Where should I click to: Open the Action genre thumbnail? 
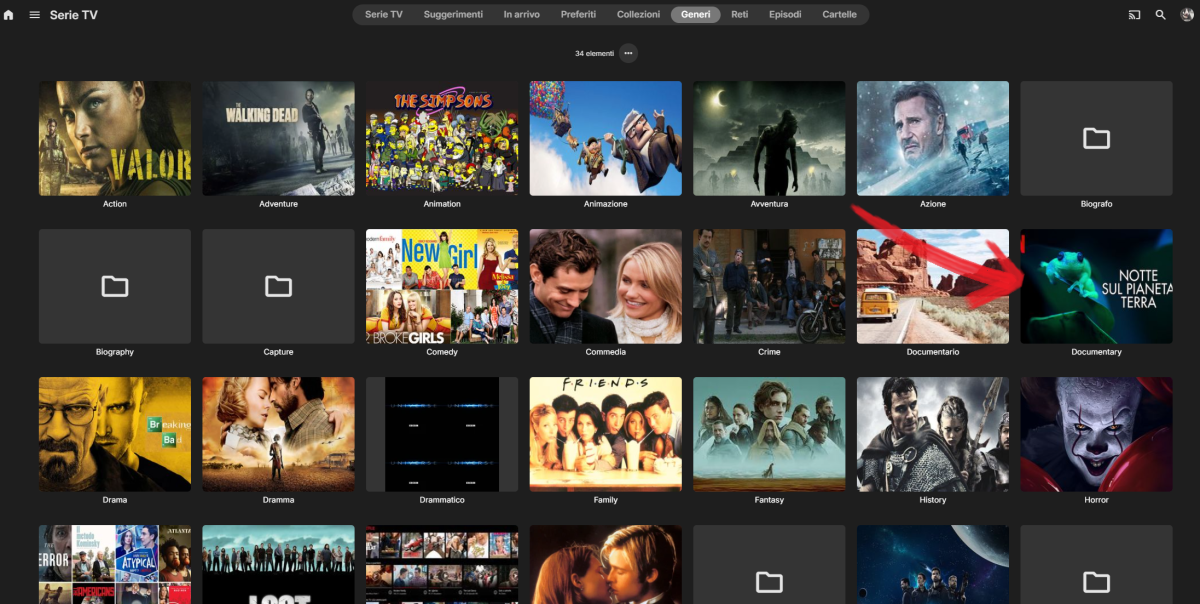[x=115, y=138]
